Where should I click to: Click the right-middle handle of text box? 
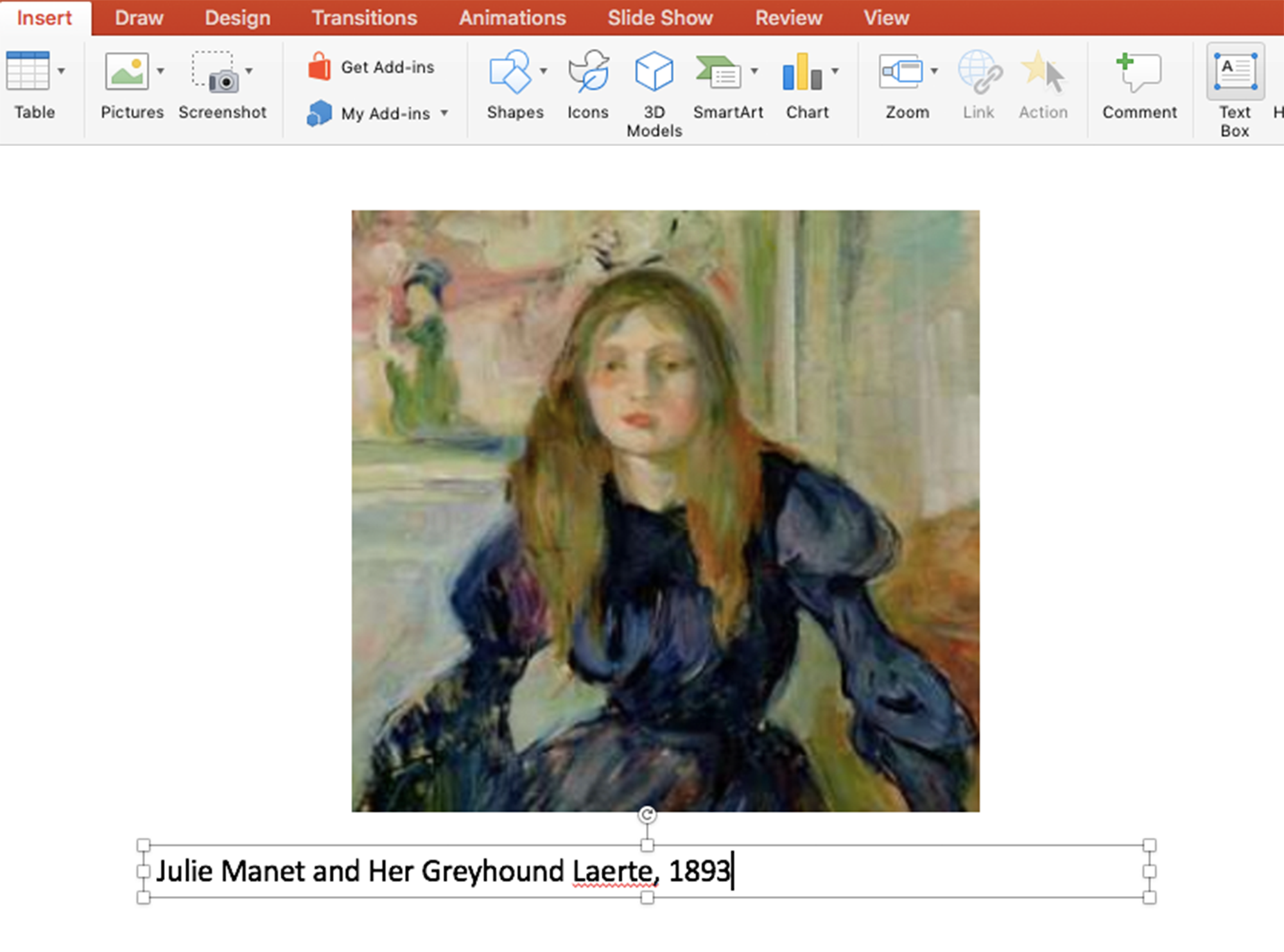point(1150,871)
